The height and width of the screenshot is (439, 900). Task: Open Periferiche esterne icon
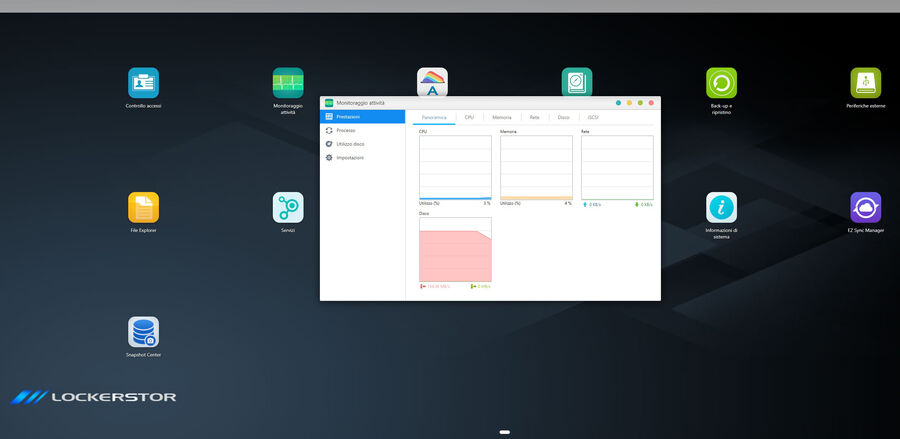pyautogui.click(x=865, y=83)
